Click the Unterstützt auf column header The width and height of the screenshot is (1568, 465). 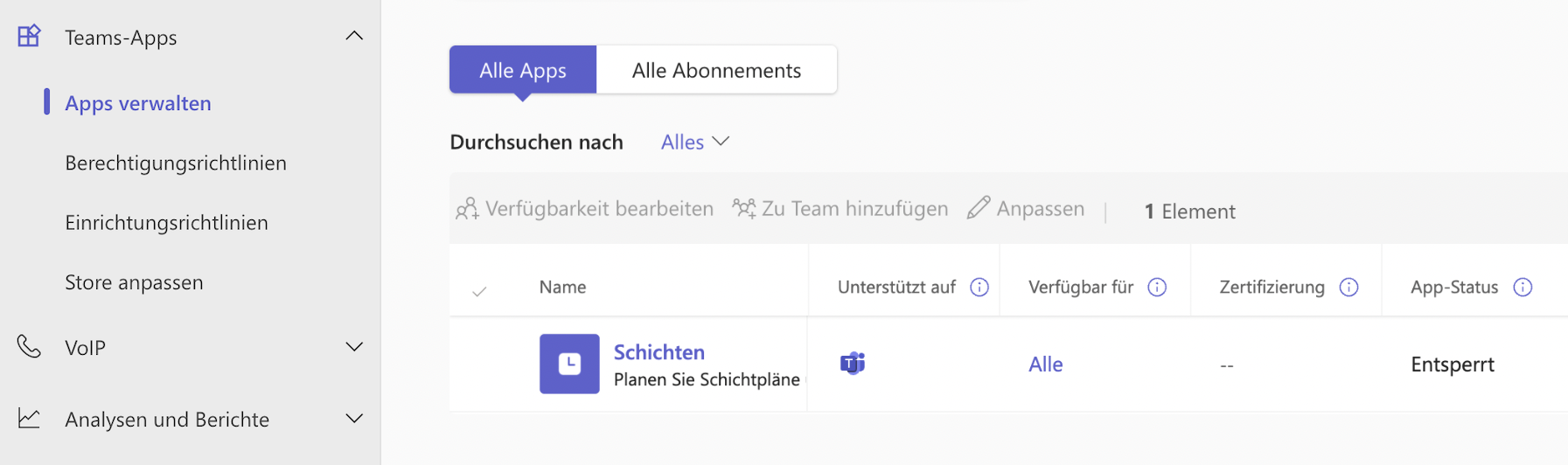click(x=896, y=287)
